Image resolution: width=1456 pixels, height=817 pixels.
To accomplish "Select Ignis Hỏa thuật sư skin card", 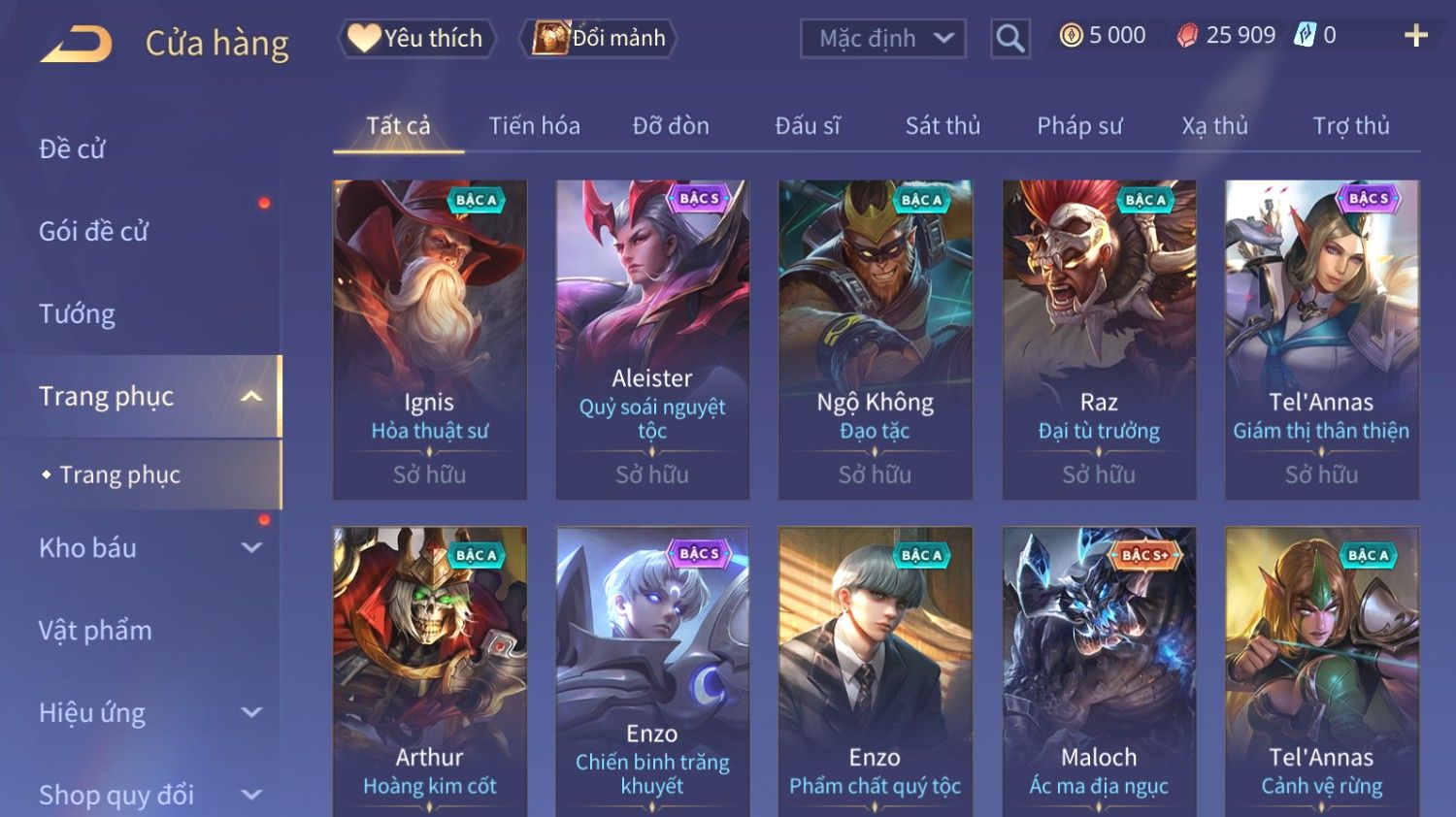I will [x=430, y=340].
